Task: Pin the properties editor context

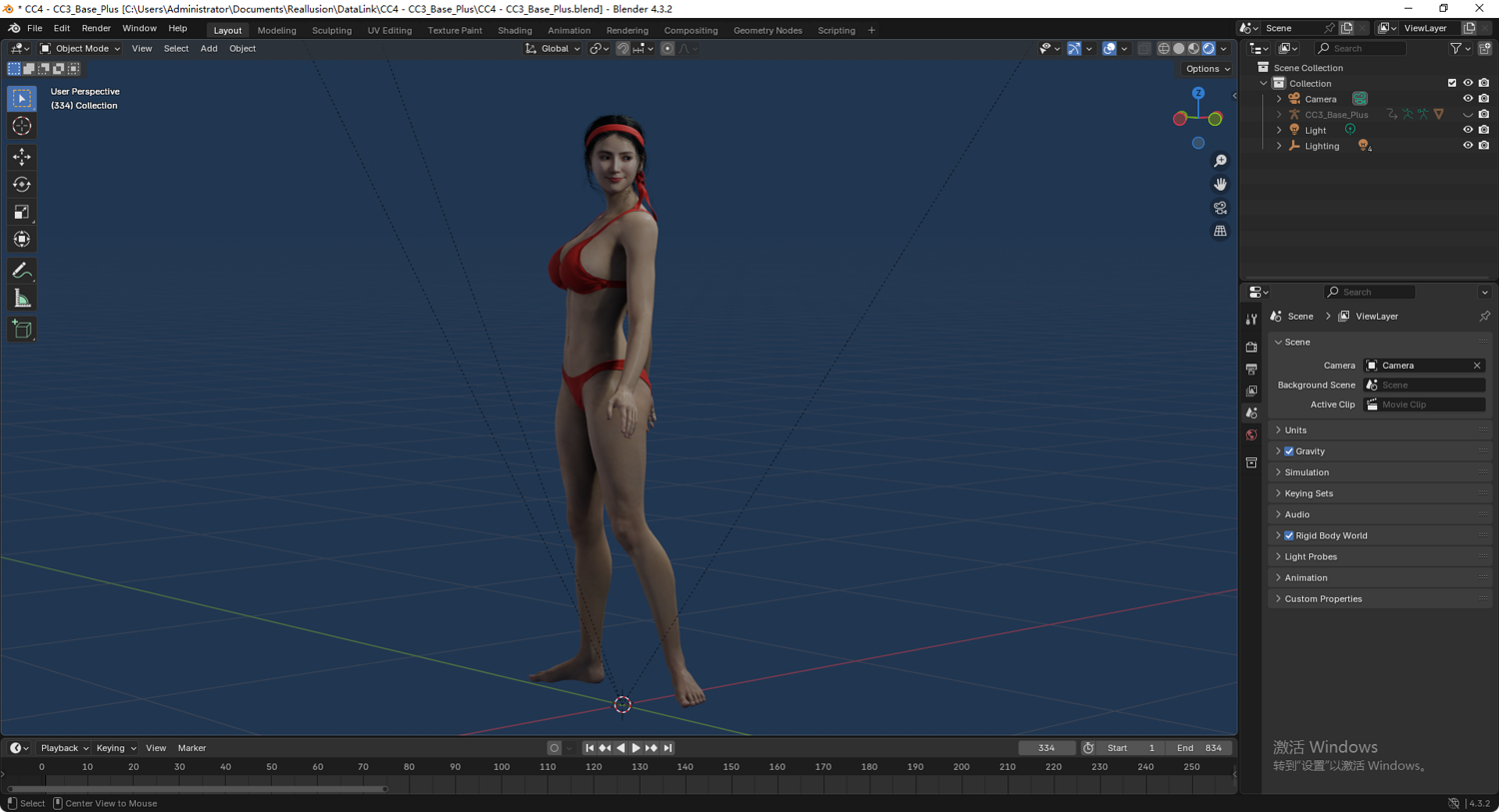Action: (x=1484, y=317)
